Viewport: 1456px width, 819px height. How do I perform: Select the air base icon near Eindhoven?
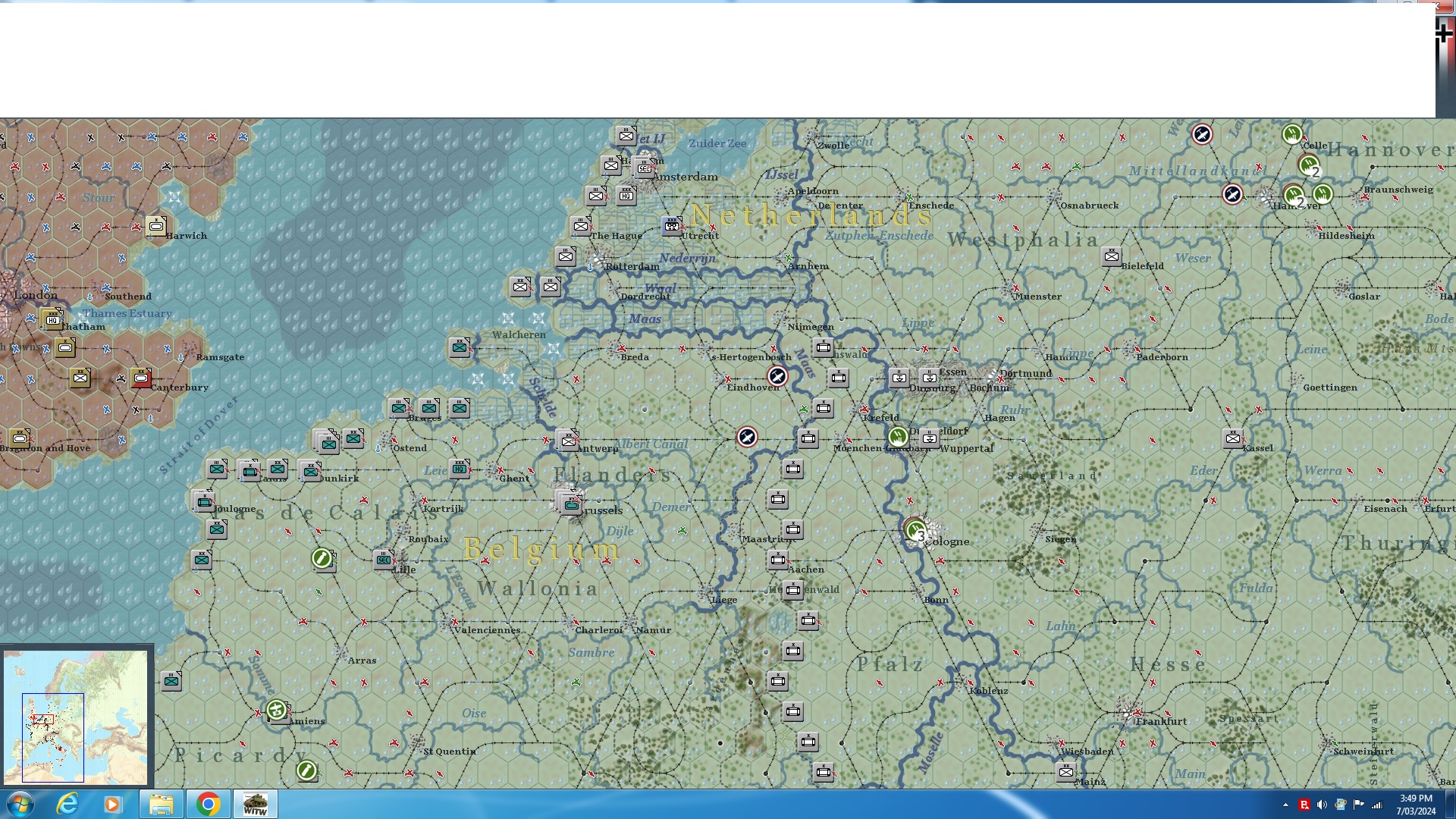777,376
